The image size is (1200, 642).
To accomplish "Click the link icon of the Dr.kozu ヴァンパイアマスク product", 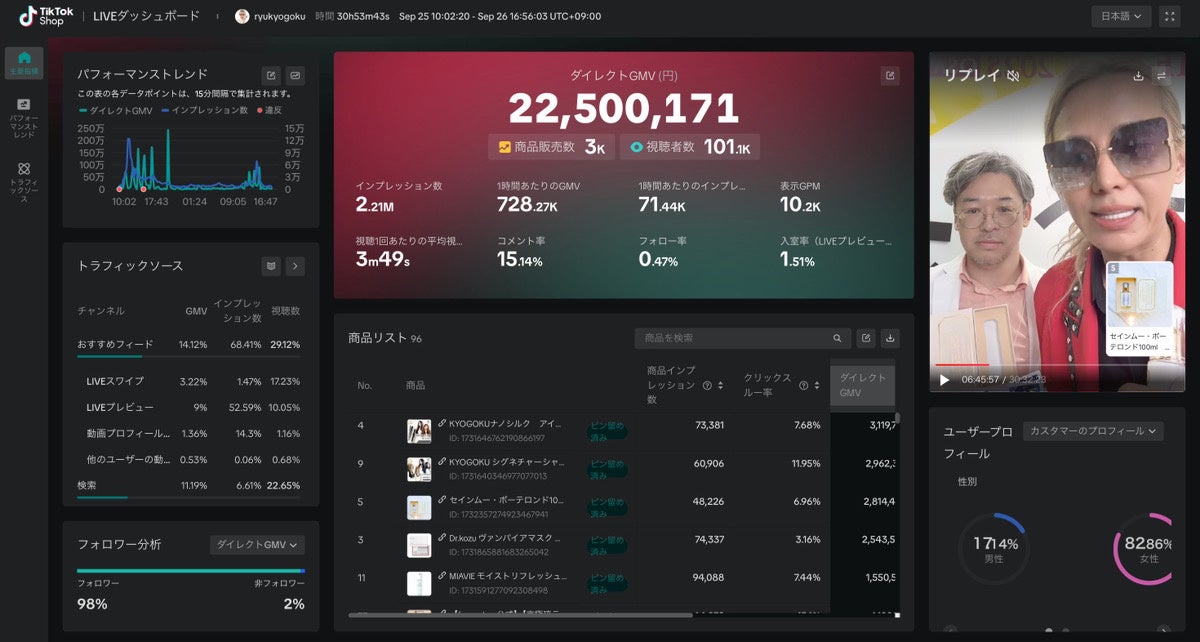I will [x=442, y=538].
